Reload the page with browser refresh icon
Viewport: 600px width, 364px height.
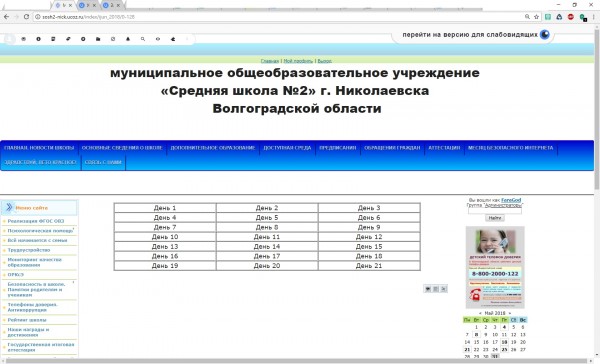coord(26,17)
